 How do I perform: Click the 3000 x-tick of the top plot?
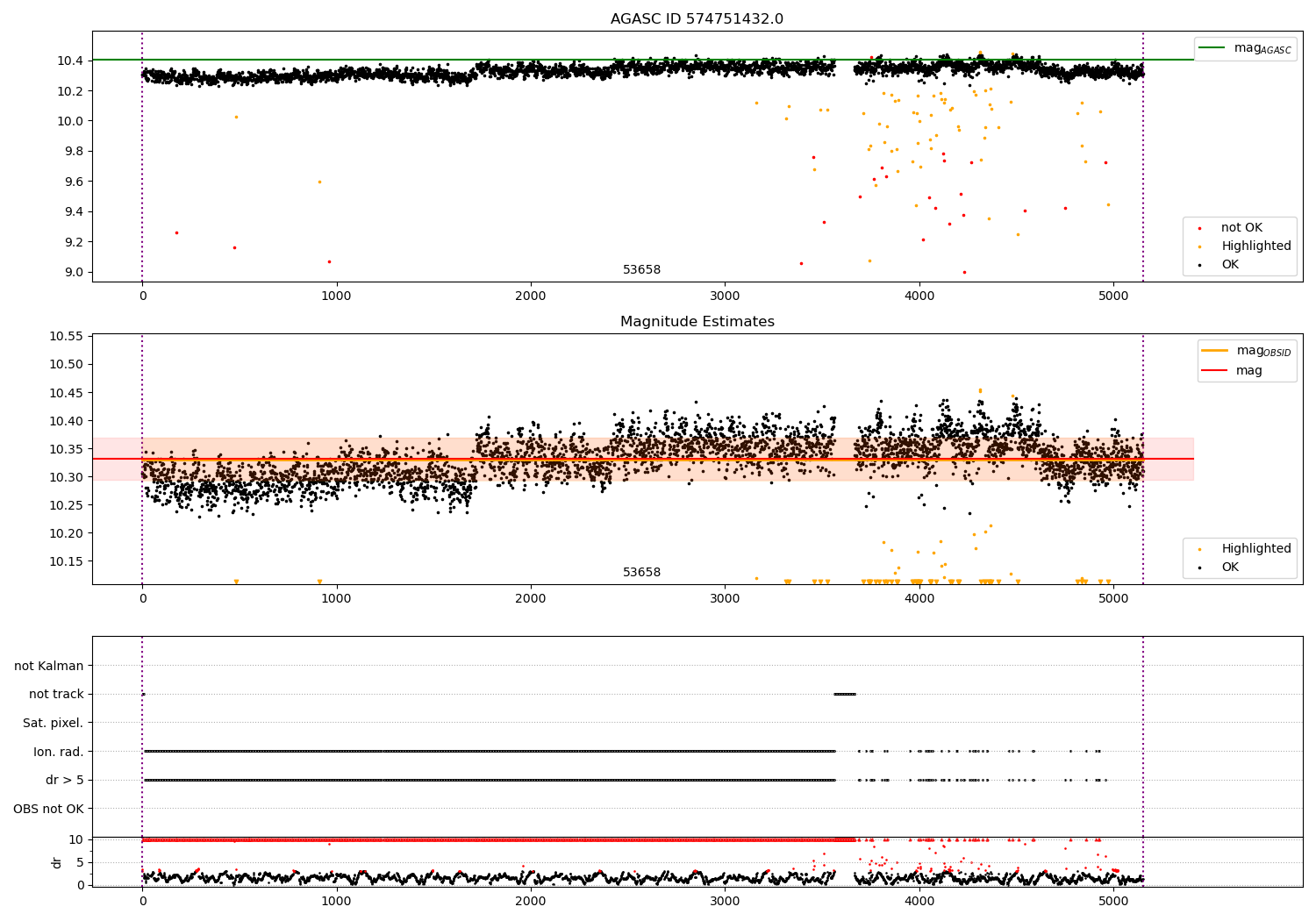click(x=725, y=296)
